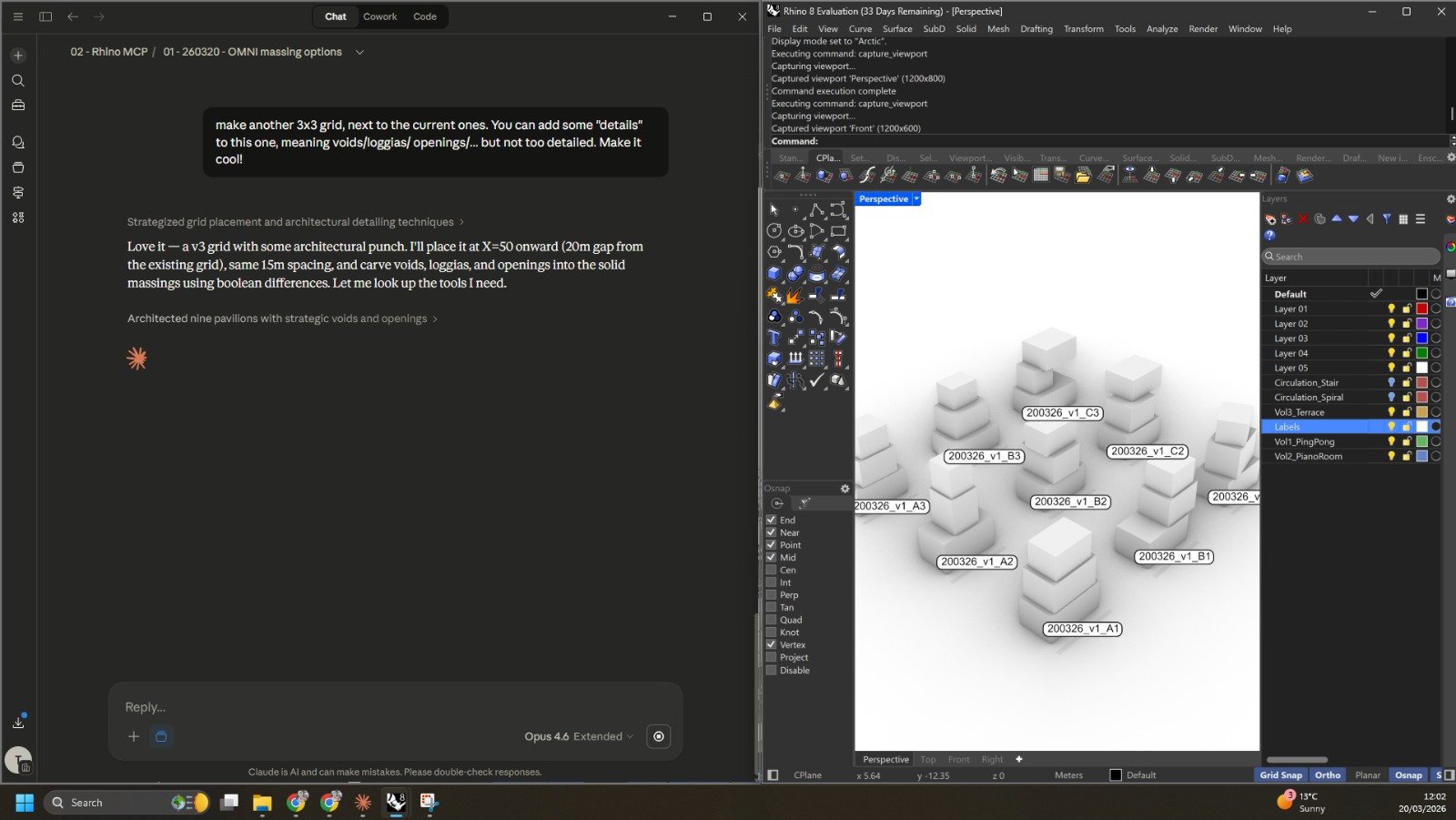Toggle the visibility bulb of Circulation_Stair layer
This screenshot has width=1456, height=820.
point(1391,382)
